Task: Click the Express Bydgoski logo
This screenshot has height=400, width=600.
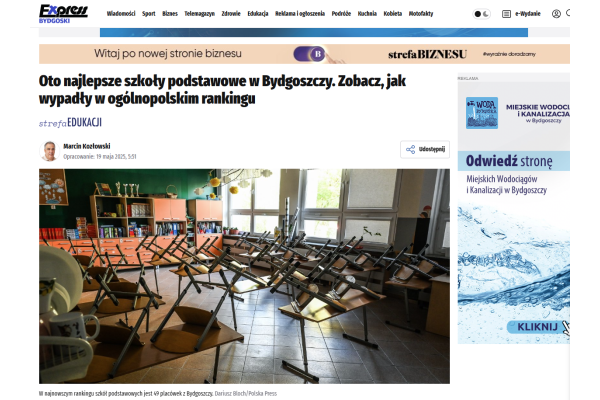Action: tap(63, 14)
